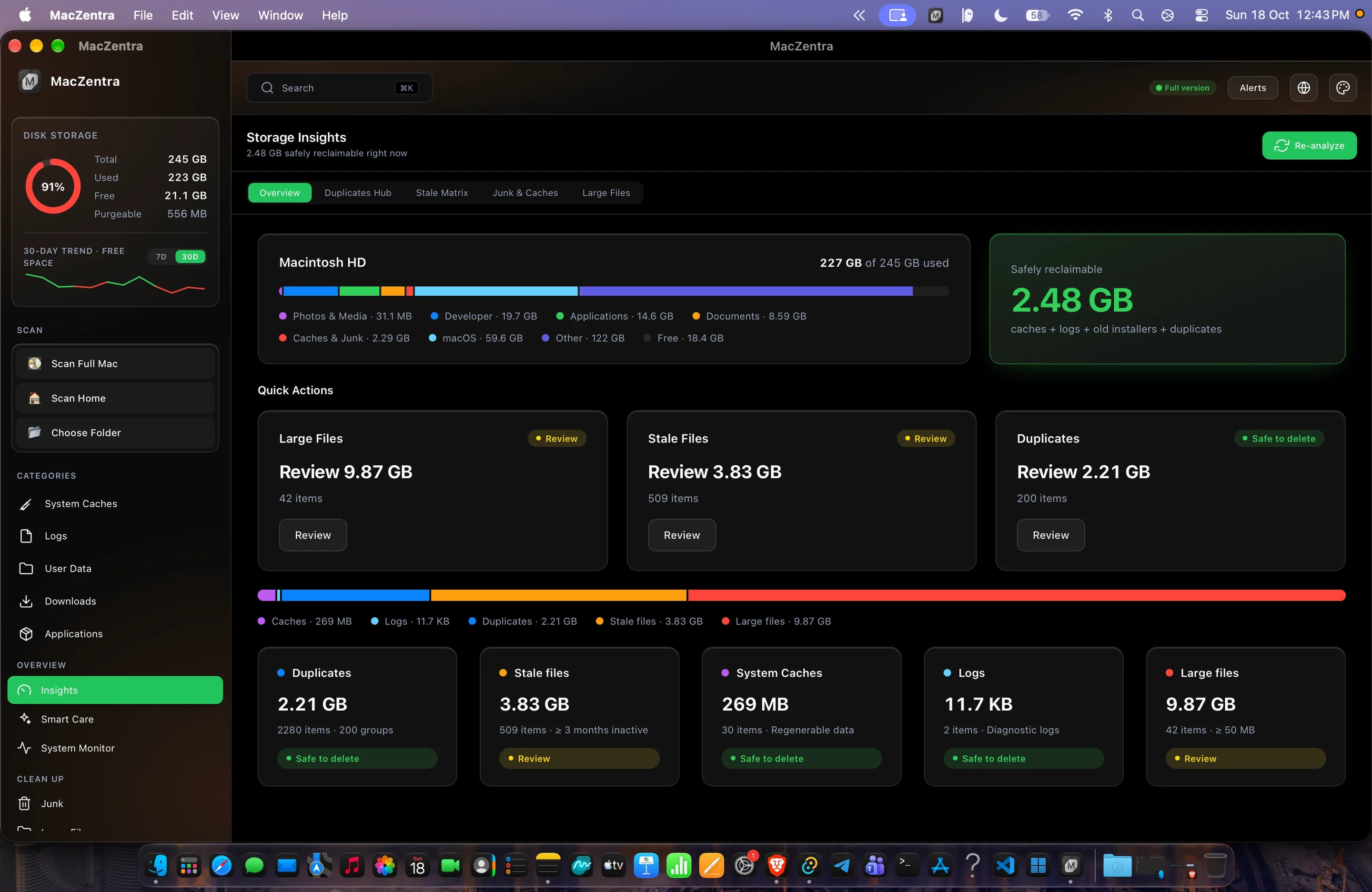
Task: Click the Choose Folder icon
Action: point(35,432)
